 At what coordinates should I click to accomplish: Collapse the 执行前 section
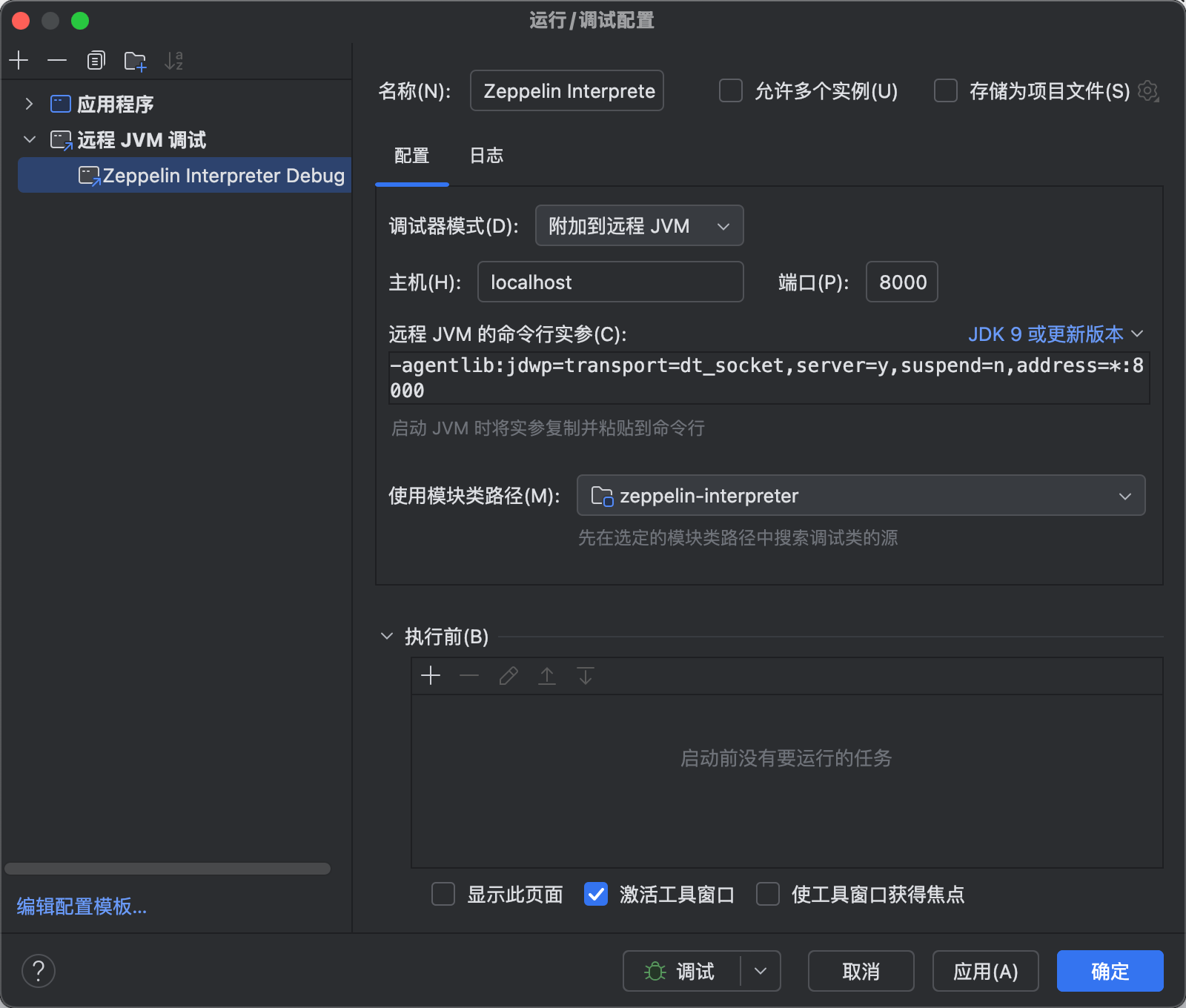(387, 636)
